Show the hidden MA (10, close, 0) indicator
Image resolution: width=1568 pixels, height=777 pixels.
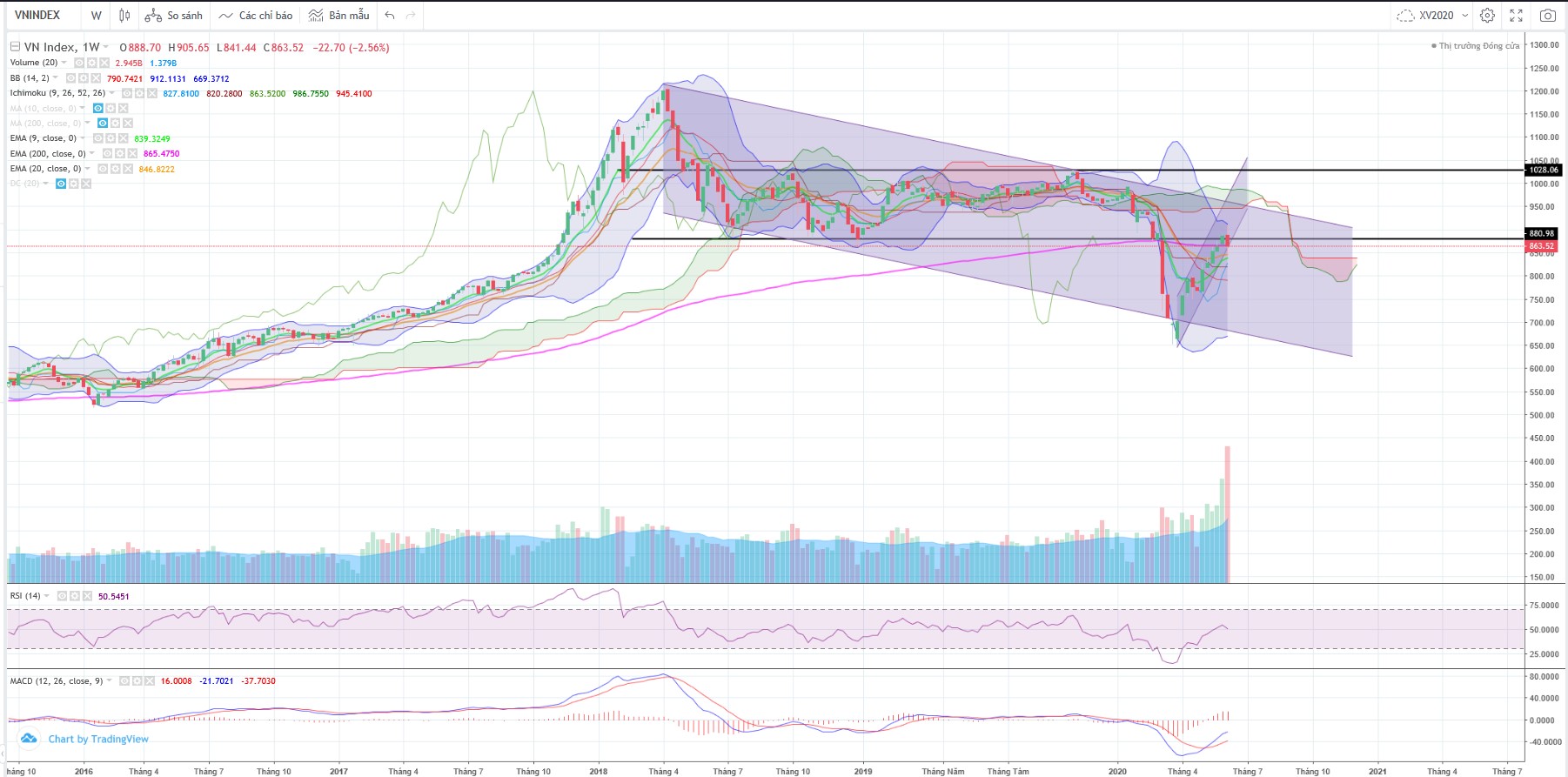click(x=98, y=109)
